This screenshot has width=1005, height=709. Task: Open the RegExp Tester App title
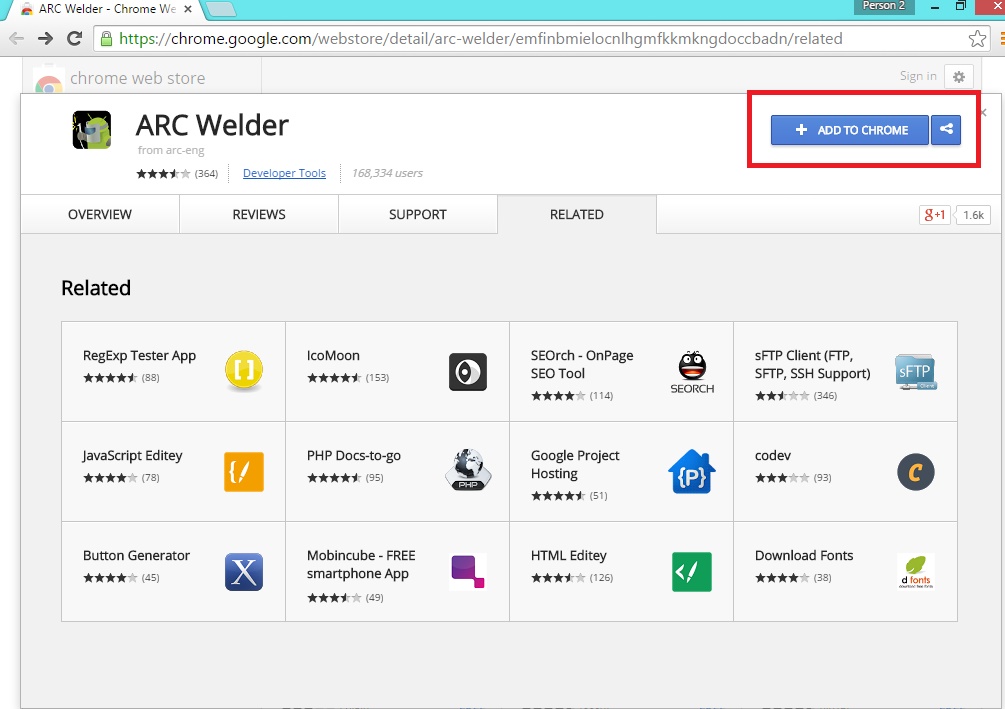tap(139, 356)
